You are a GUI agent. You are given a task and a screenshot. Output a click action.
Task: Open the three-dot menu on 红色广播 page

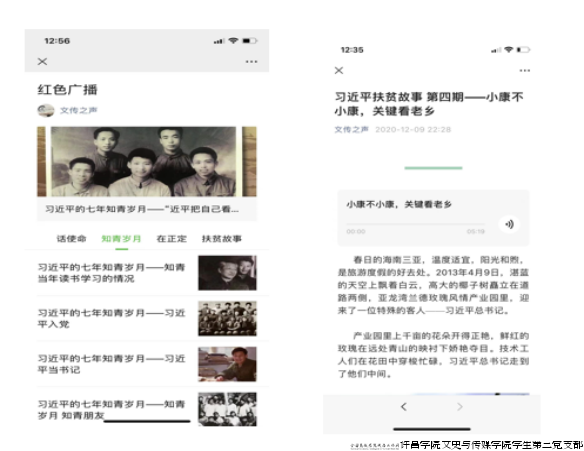click(x=251, y=61)
